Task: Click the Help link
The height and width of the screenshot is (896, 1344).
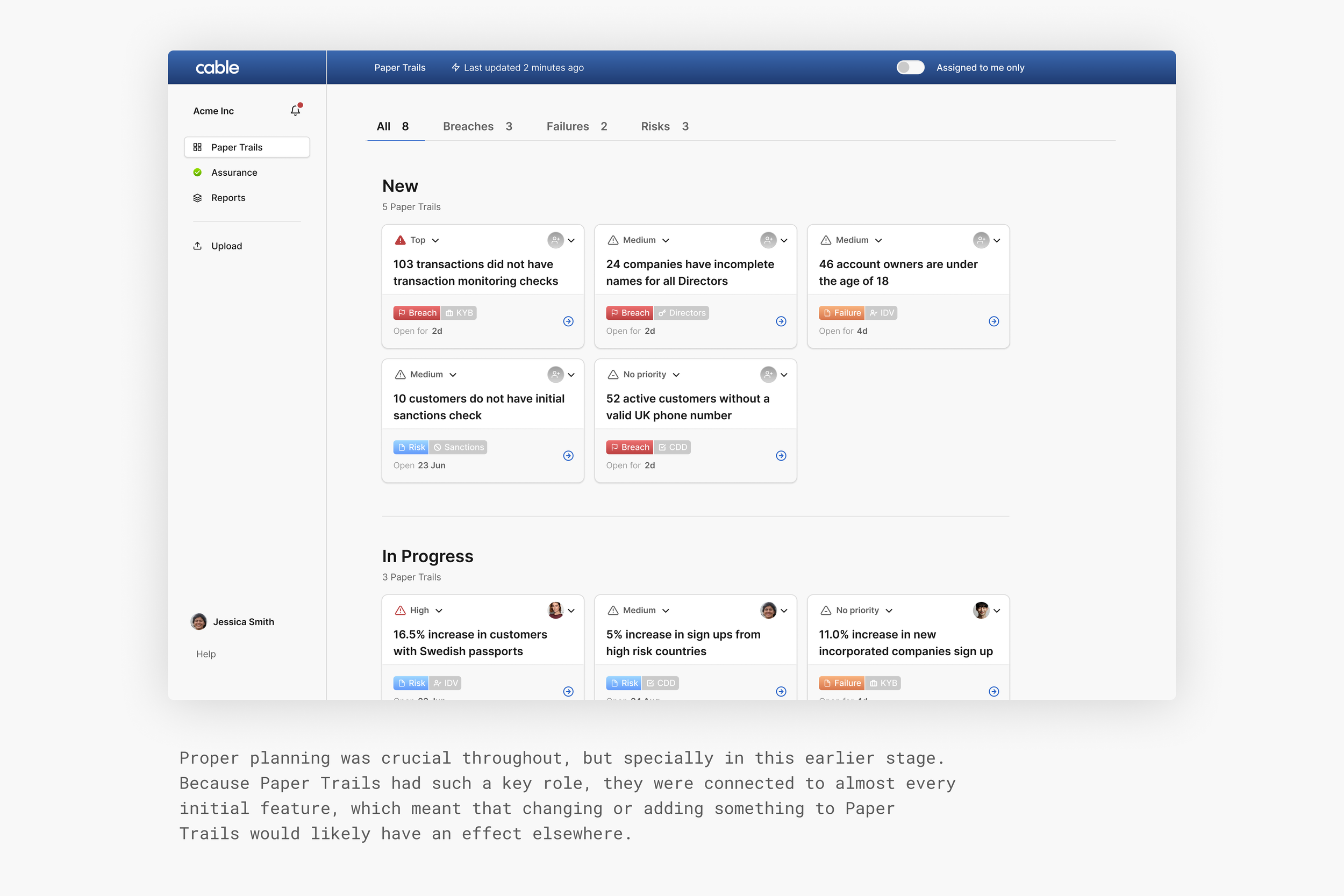Action: point(206,654)
